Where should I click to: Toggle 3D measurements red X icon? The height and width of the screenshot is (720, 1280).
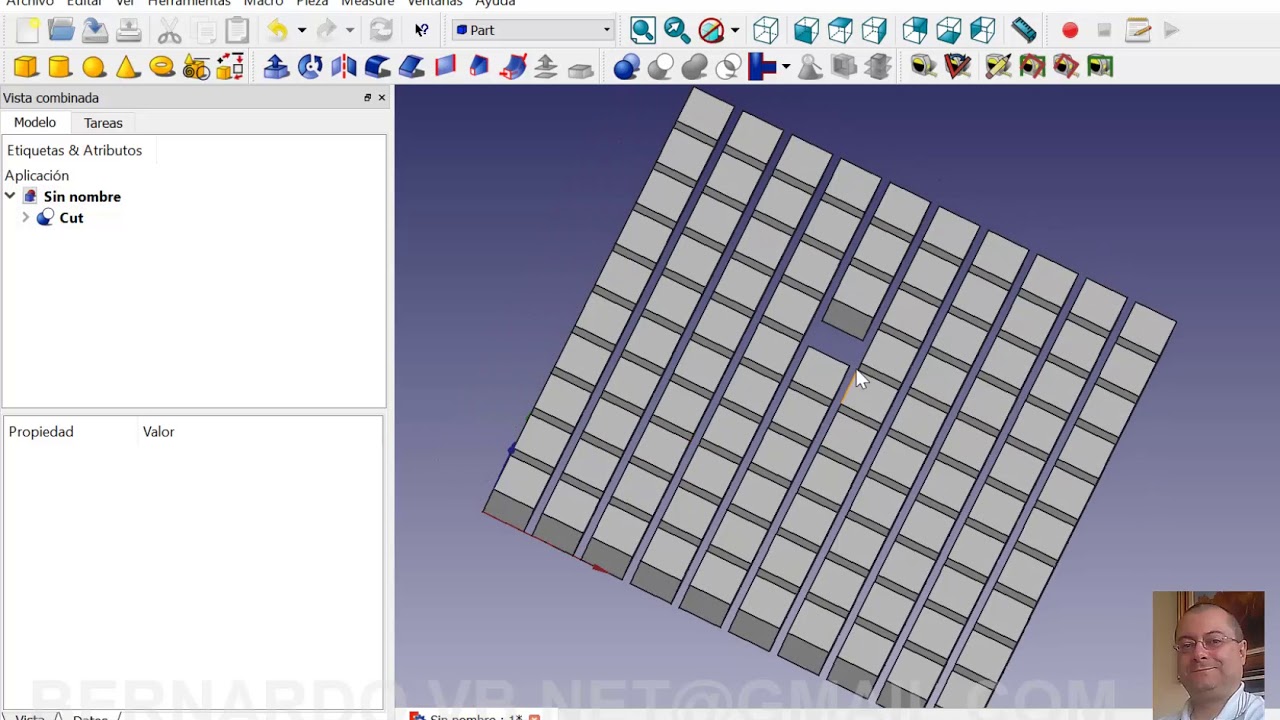coord(1066,67)
